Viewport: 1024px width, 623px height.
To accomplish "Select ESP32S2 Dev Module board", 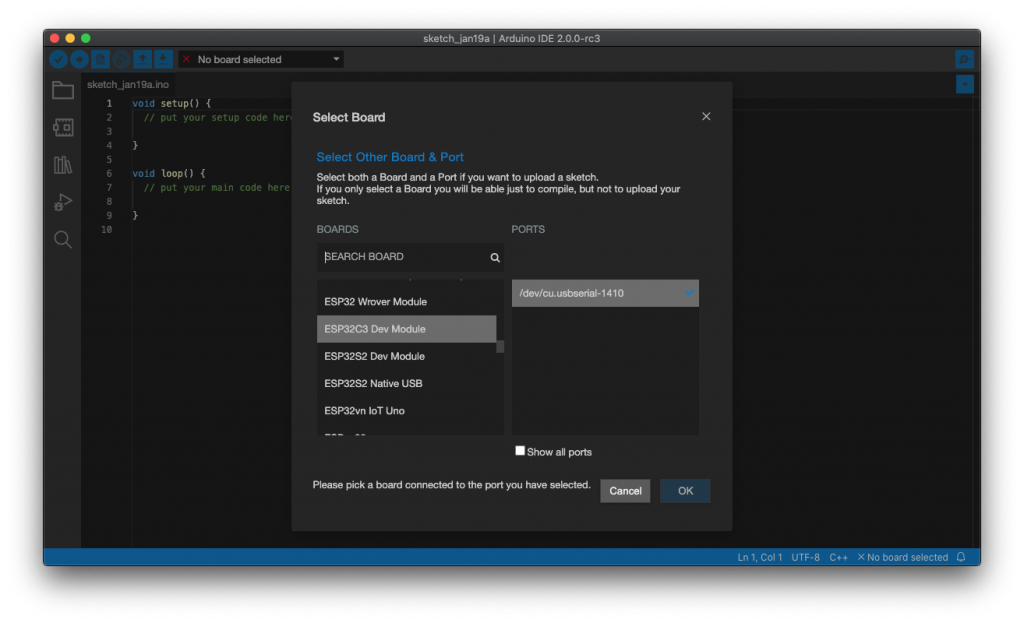I will click(x=407, y=357).
